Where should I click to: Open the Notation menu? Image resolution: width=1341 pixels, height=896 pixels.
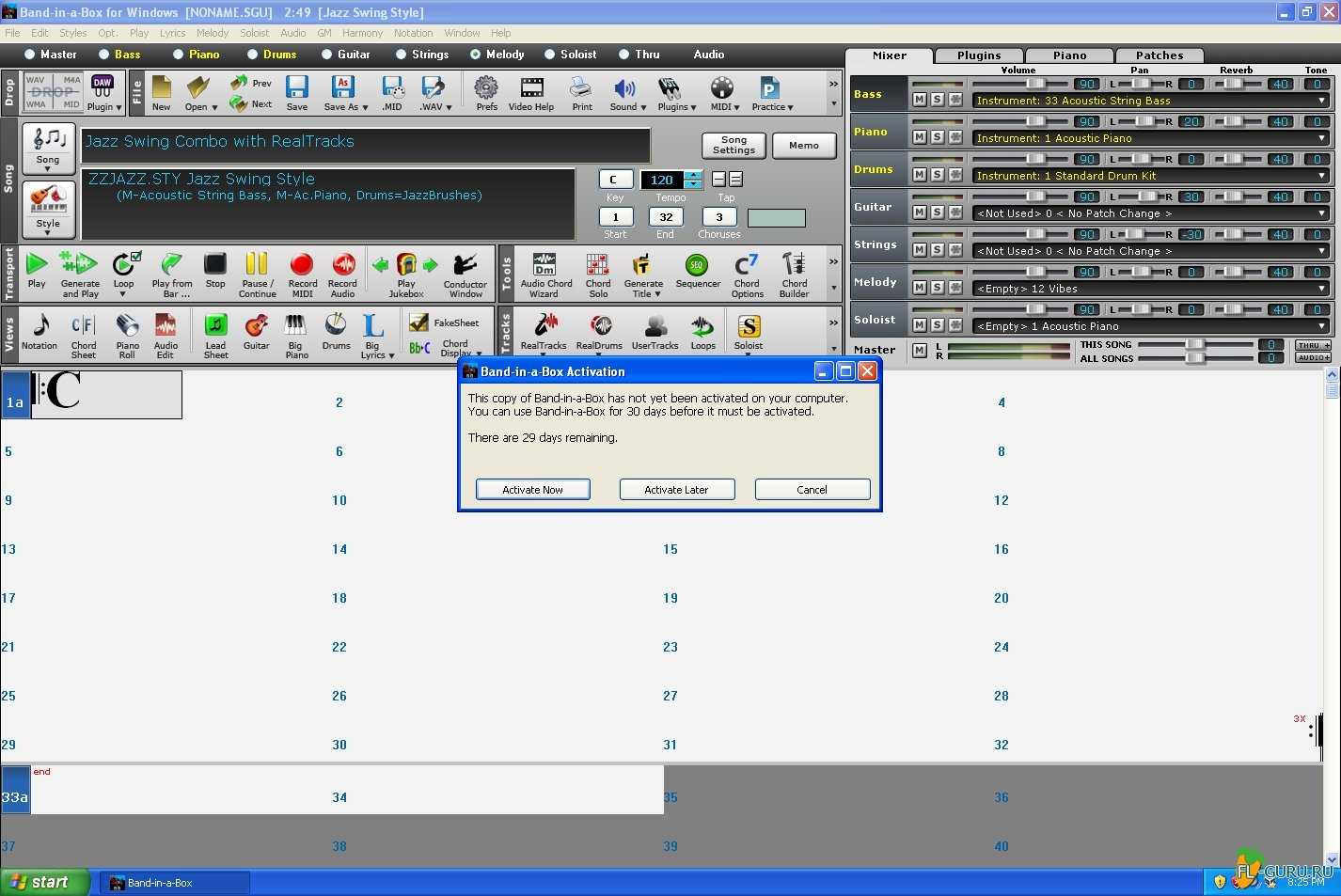414,33
